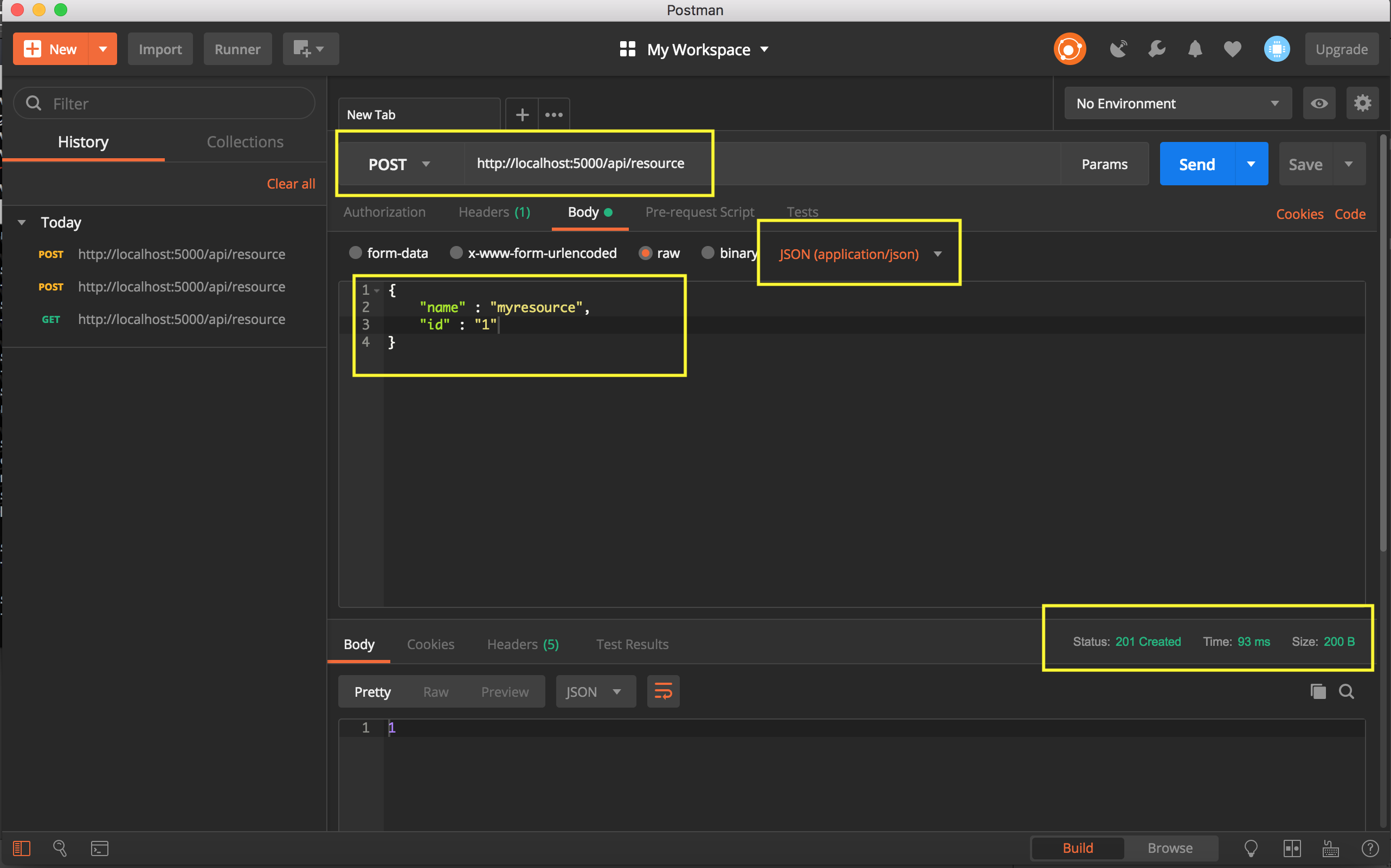
Task: Open the Postman console icon in status bar
Action: pos(99,848)
